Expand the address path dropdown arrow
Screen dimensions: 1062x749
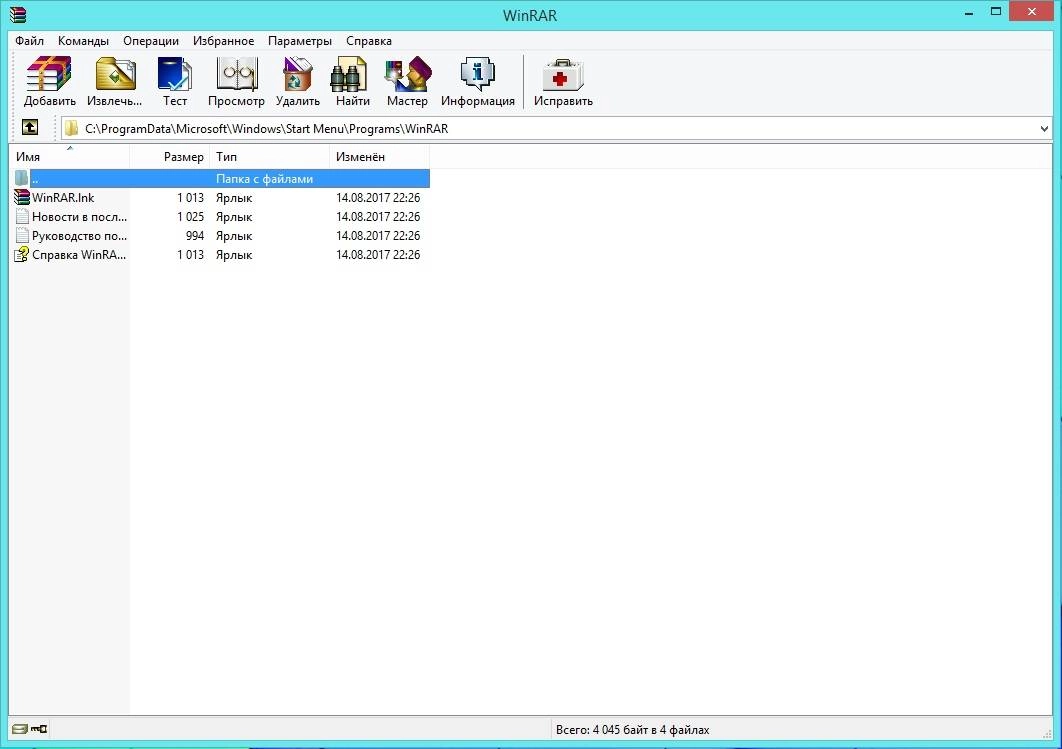(x=1044, y=129)
